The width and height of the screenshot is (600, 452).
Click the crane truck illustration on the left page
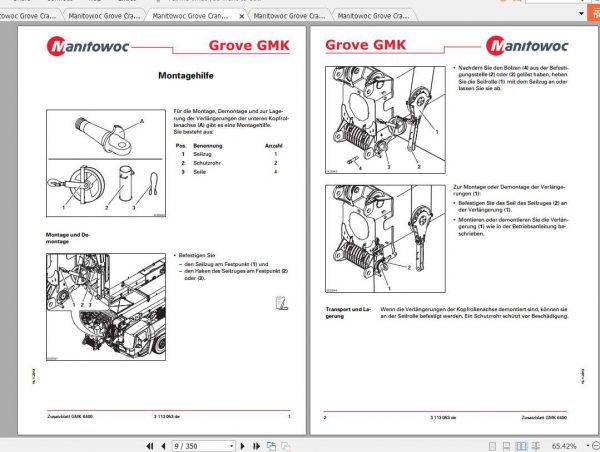pos(106,307)
